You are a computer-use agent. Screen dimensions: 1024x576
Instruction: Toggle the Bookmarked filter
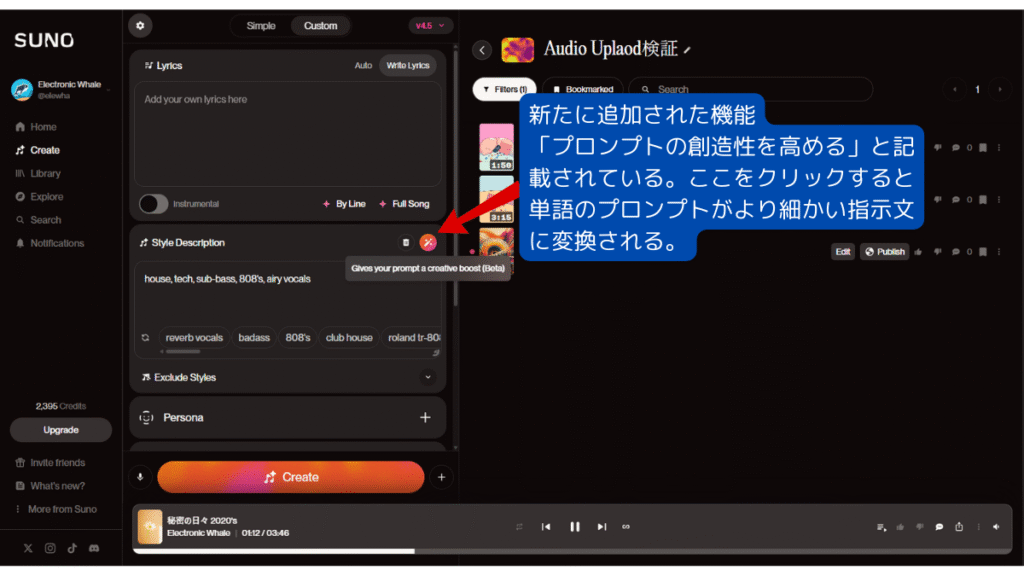(x=583, y=89)
